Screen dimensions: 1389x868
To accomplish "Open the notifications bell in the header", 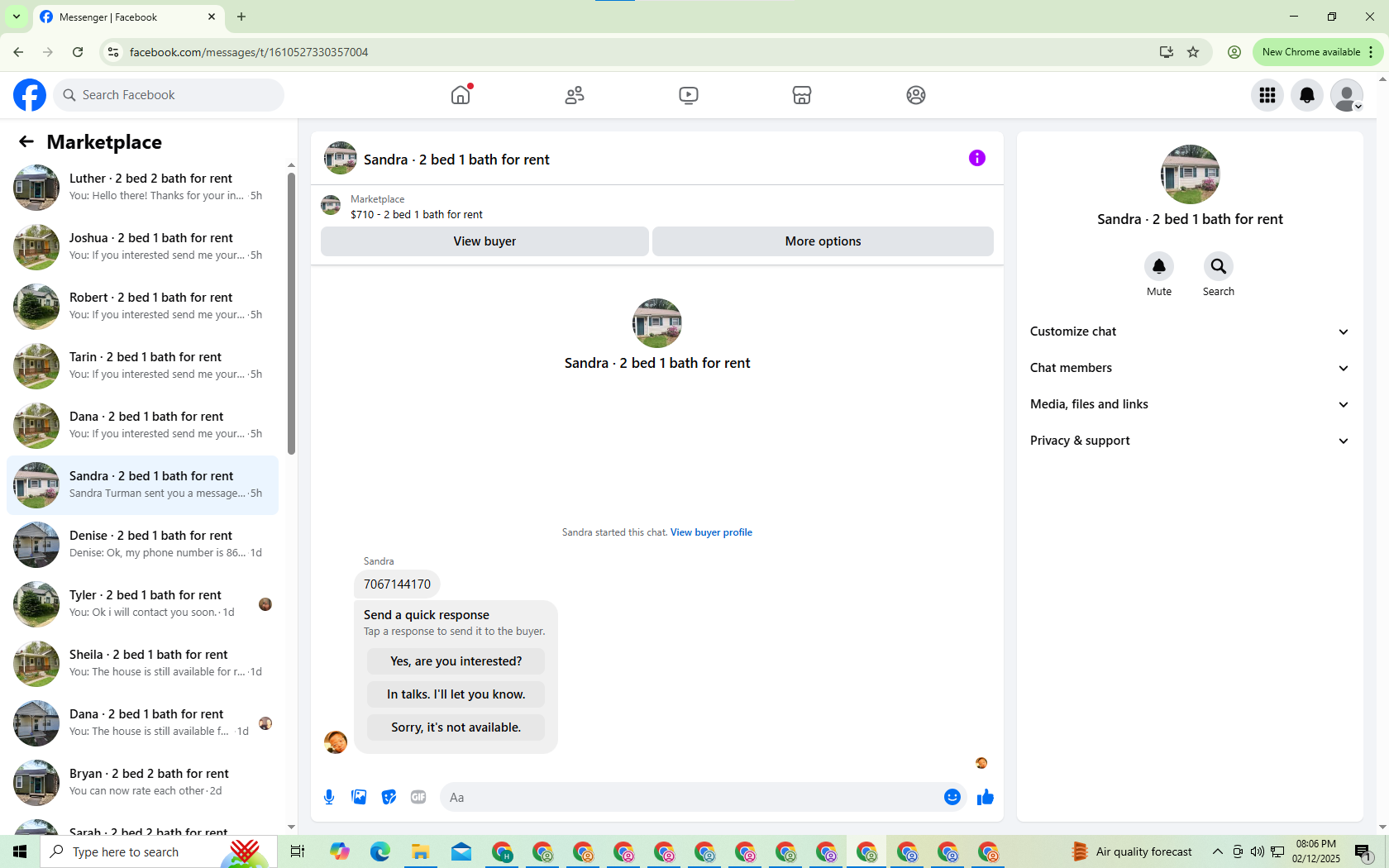I will (1307, 95).
